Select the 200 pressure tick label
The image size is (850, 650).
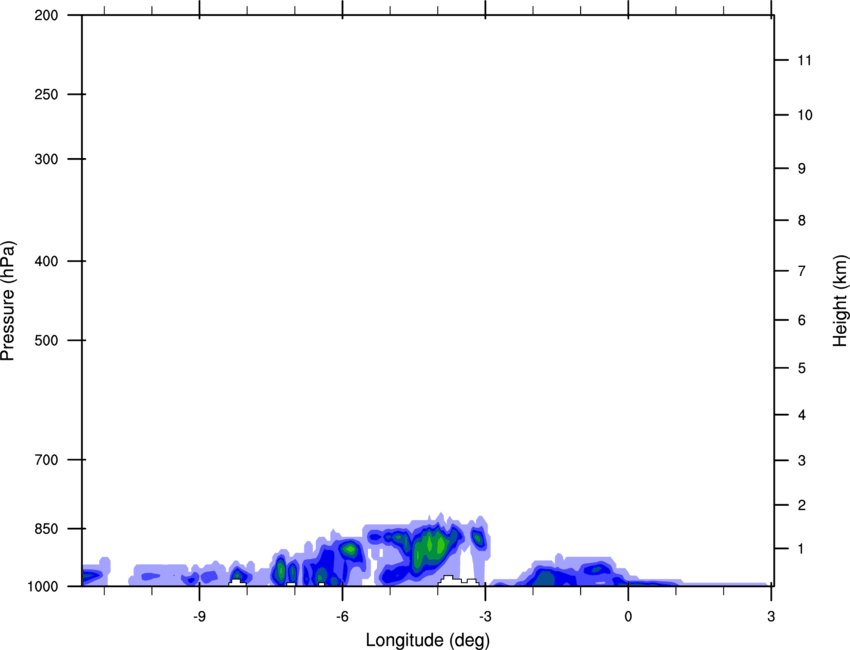pyautogui.click(x=46, y=15)
